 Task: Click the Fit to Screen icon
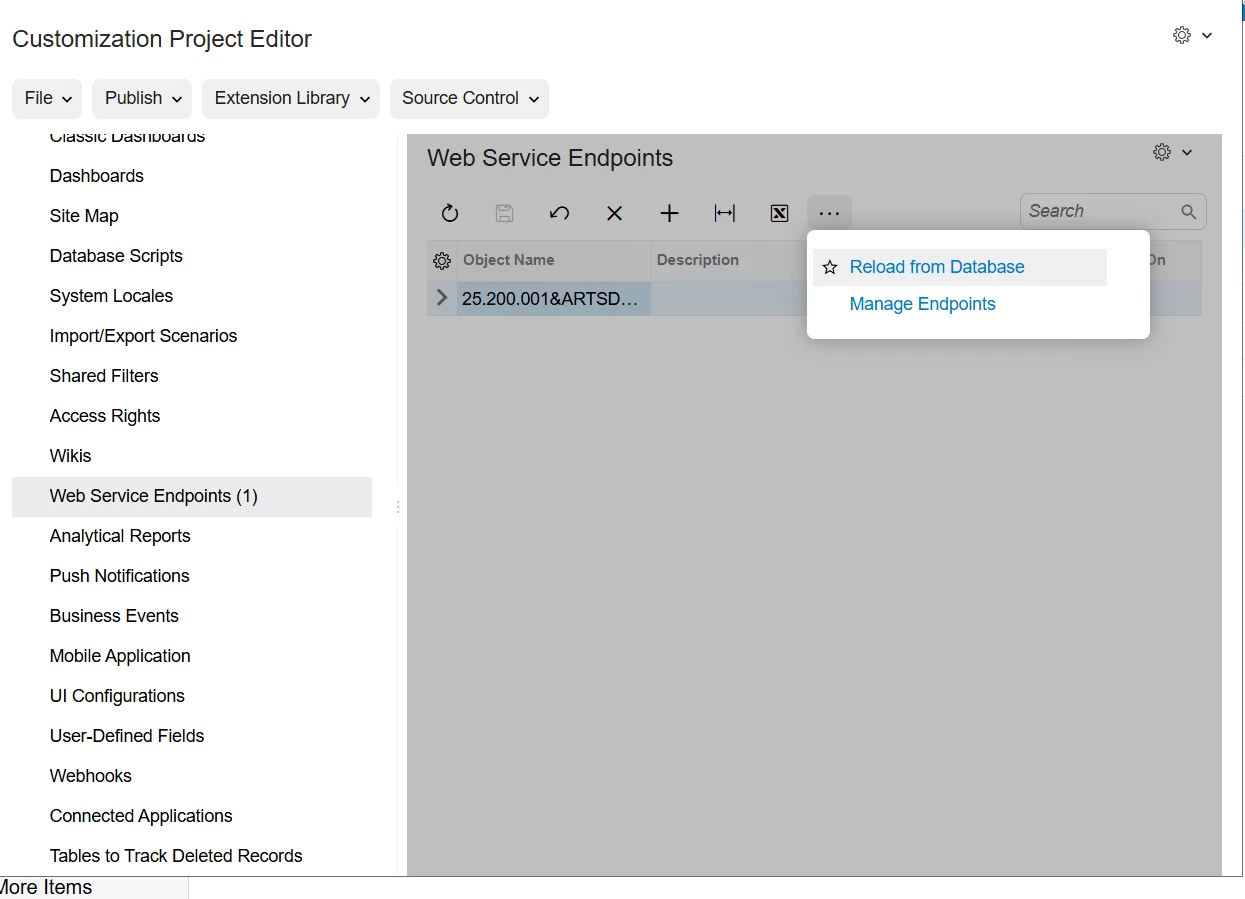pyautogui.click(x=725, y=213)
